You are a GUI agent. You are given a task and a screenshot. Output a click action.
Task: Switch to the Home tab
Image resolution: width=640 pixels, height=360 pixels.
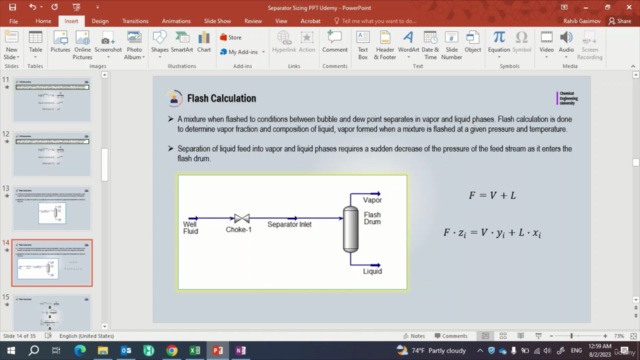(x=43, y=21)
